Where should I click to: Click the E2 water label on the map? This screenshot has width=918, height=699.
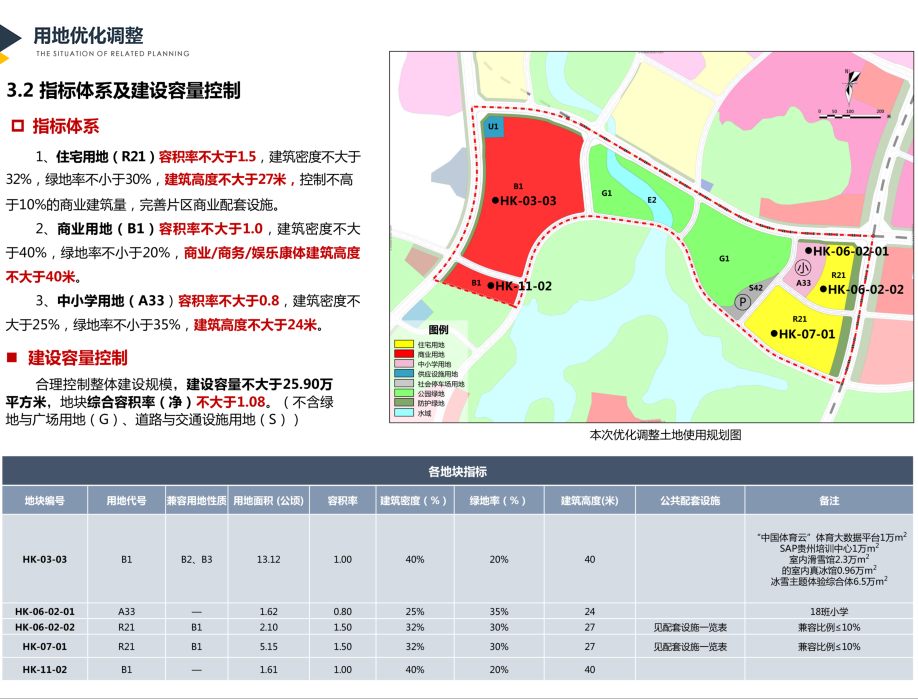tap(652, 200)
